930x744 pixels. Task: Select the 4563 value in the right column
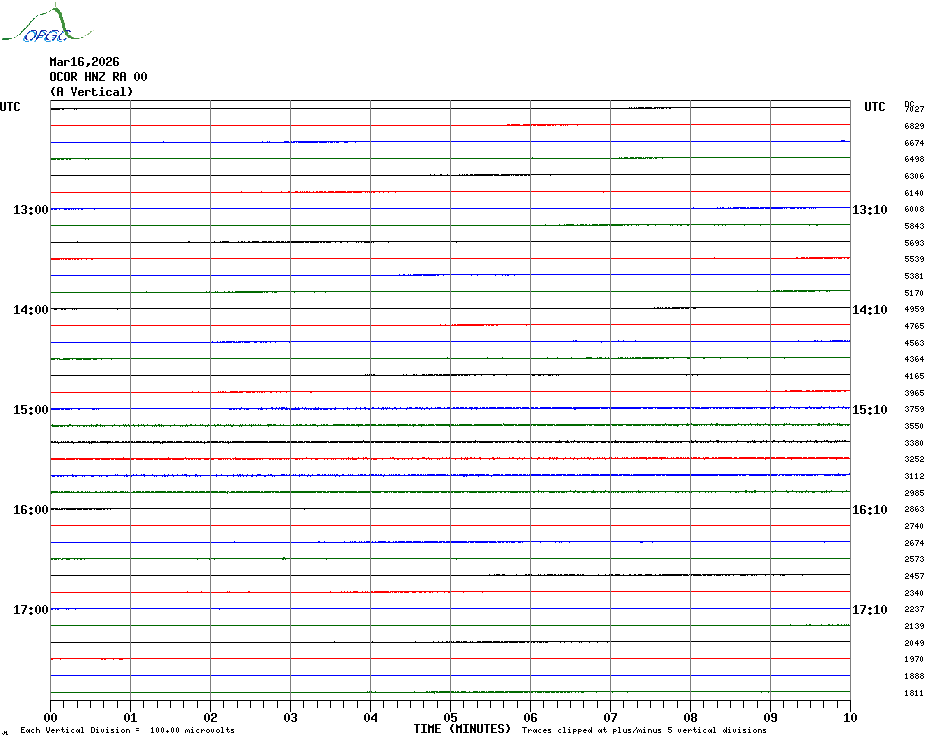[x=914, y=343]
